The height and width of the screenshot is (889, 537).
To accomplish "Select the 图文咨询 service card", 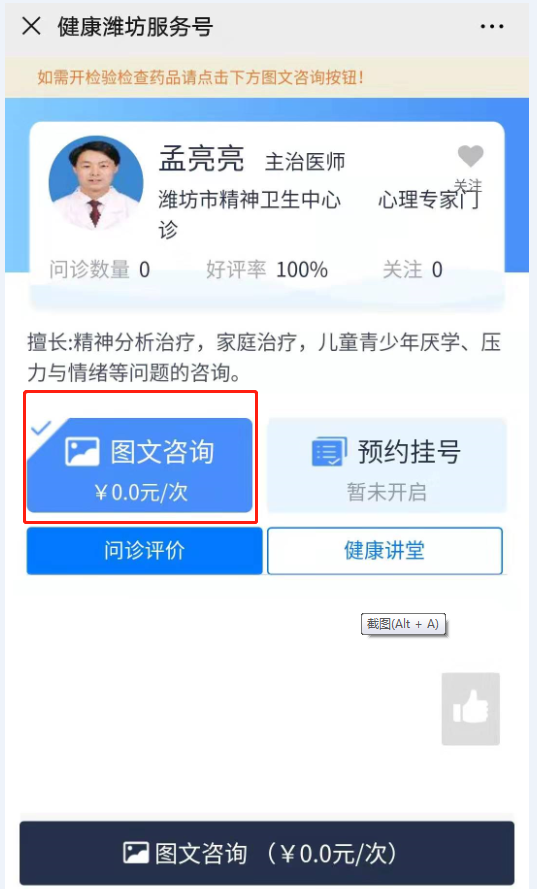I will point(139,465).
